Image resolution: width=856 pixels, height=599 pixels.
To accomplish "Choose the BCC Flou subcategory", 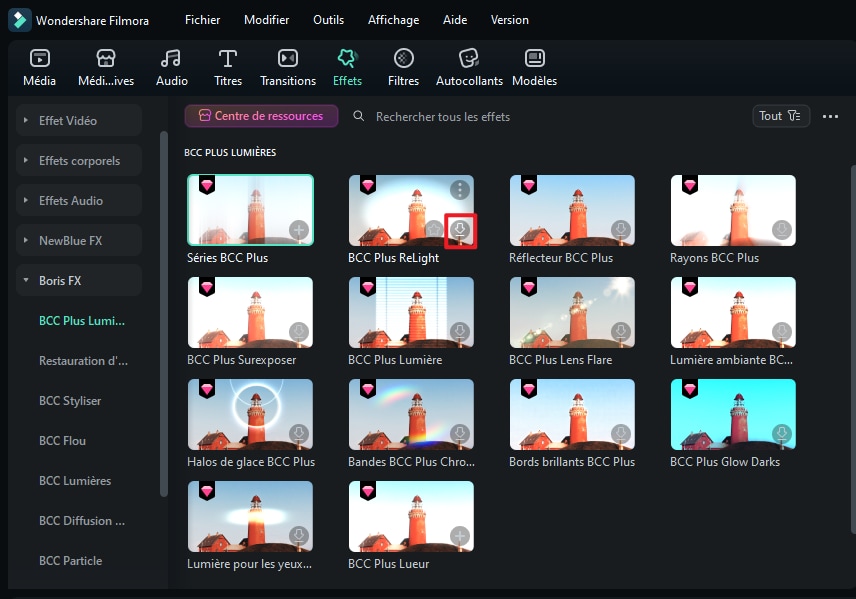I will [62, 441].
